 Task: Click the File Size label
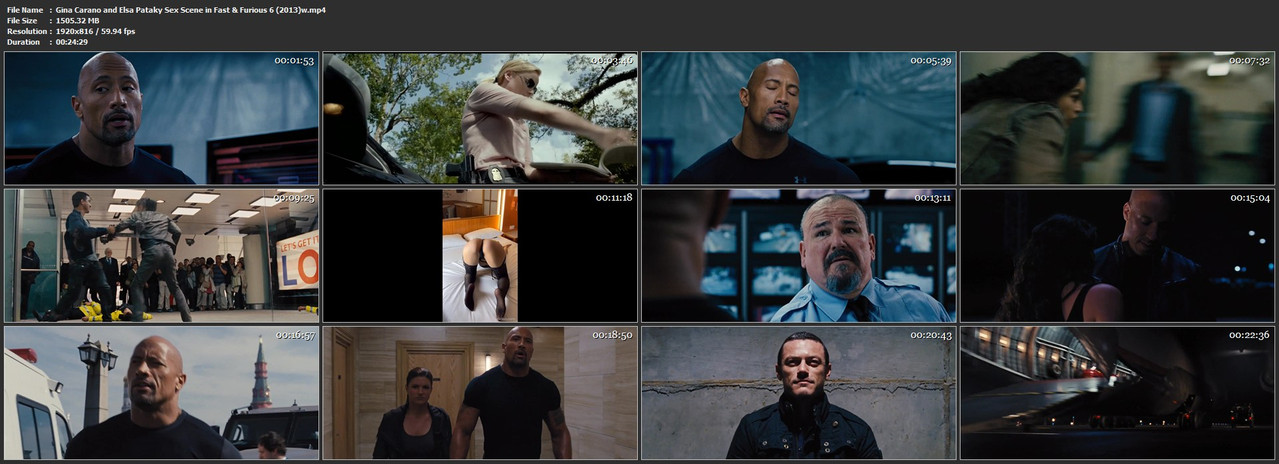[x=22, y=20]
